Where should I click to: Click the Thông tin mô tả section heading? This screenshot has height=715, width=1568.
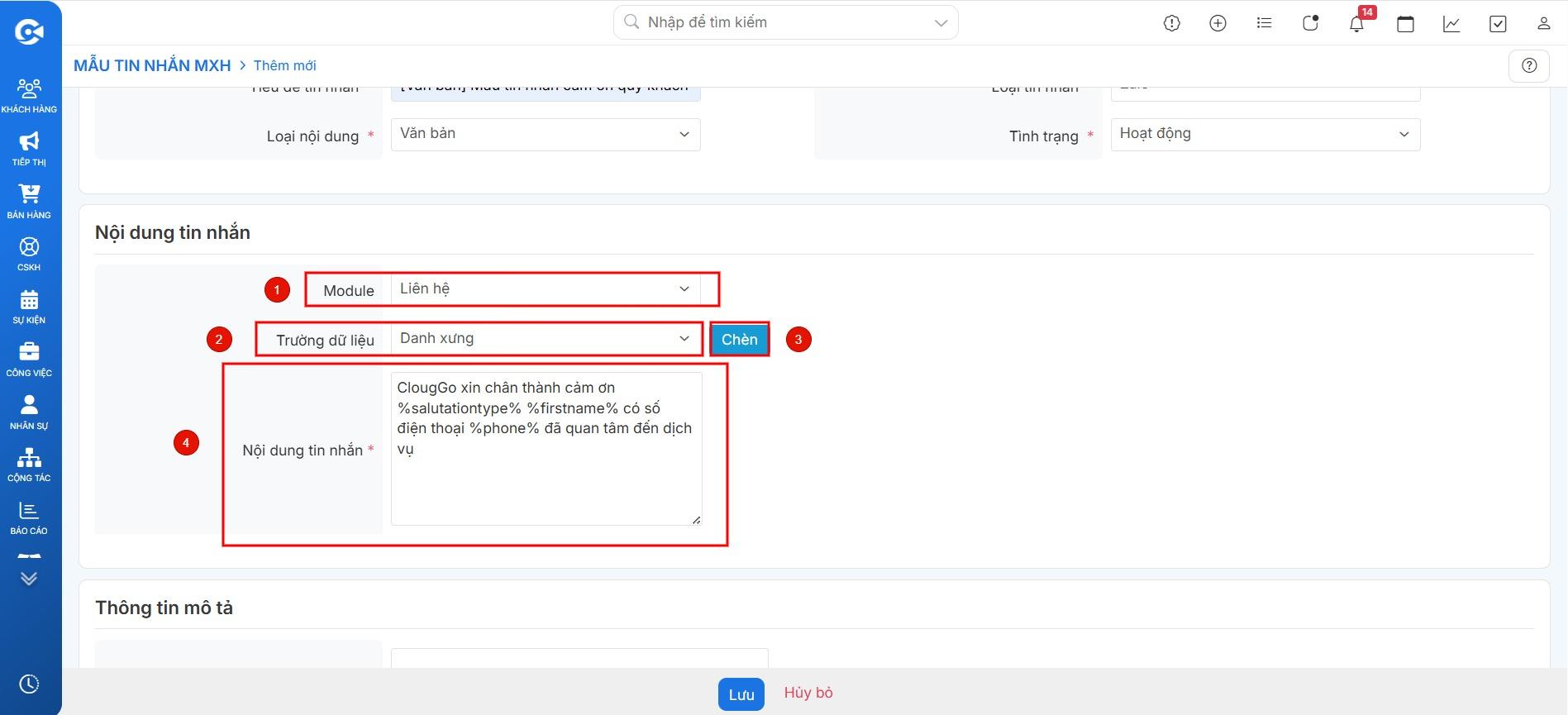point(164,608)
